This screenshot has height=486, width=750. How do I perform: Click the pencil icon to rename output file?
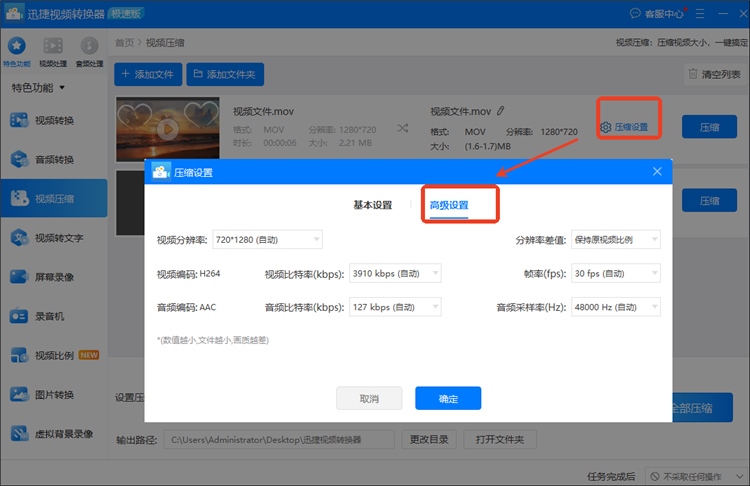(501, 111)
